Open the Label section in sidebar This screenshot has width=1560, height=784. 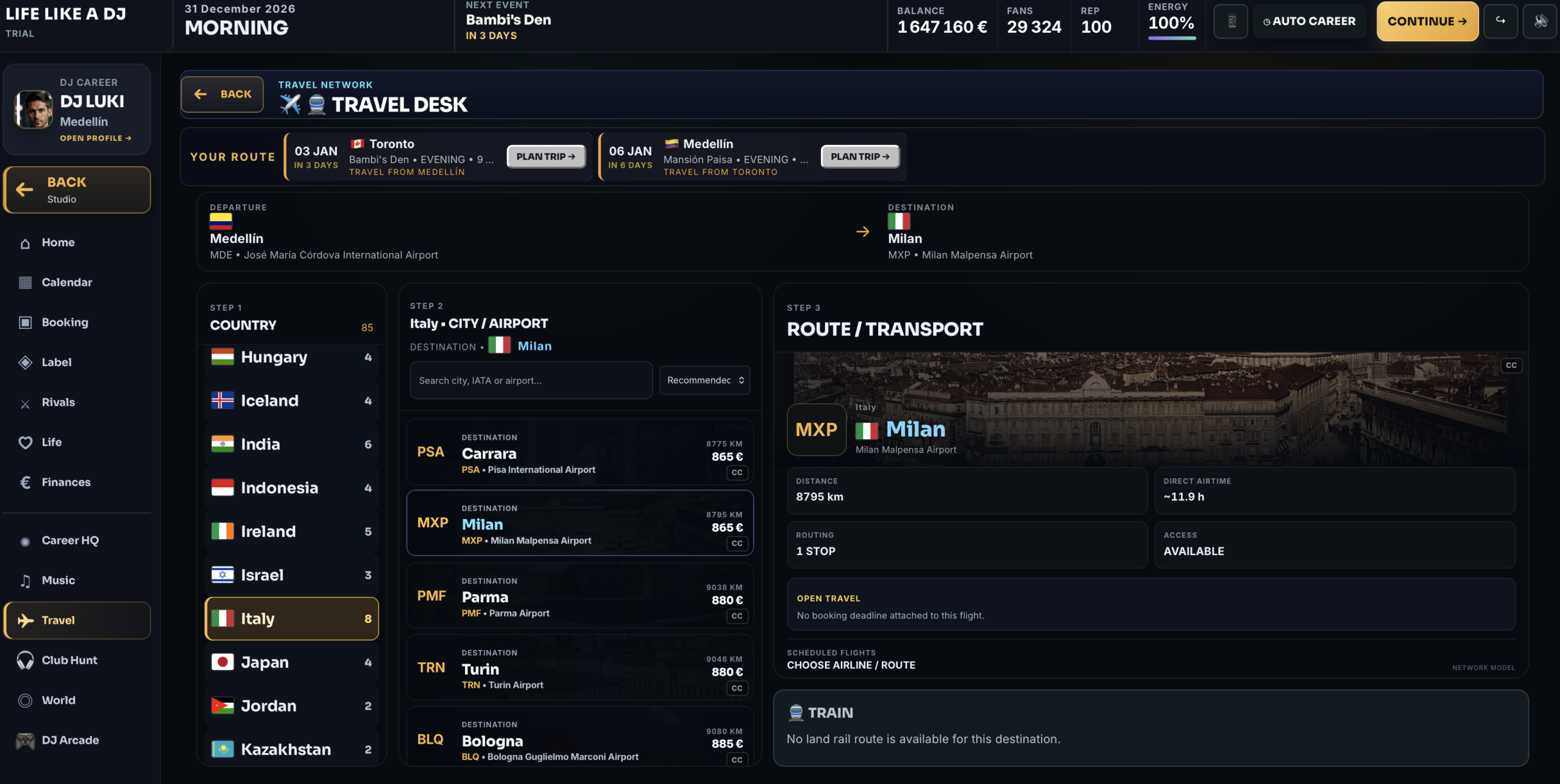click(x=77, y=362)
